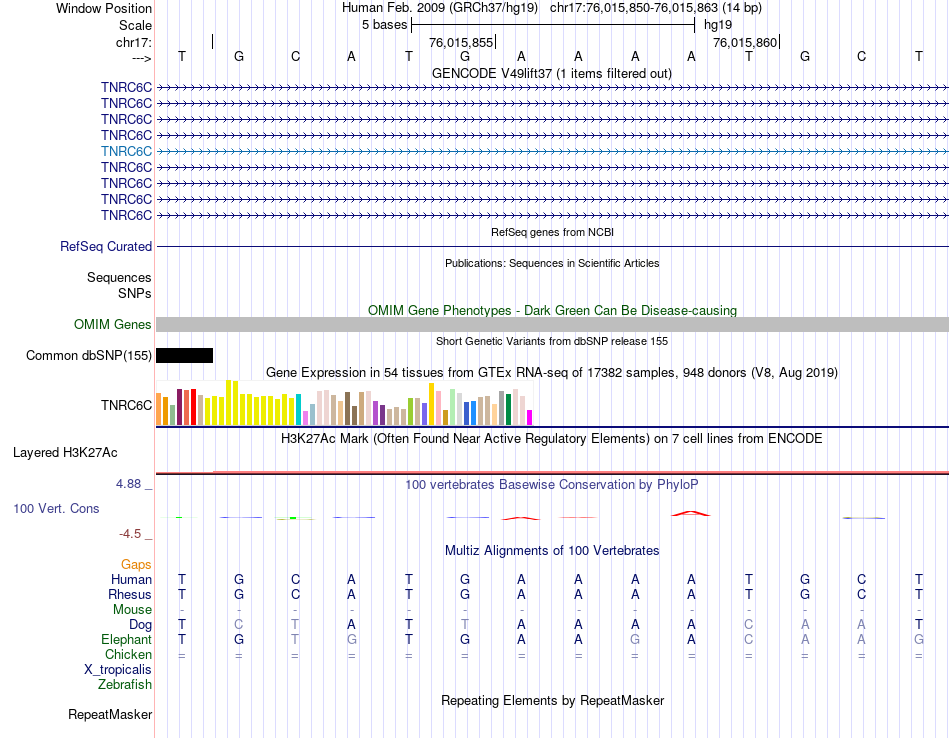Click the ---> sequence direction label

[141, 58]
